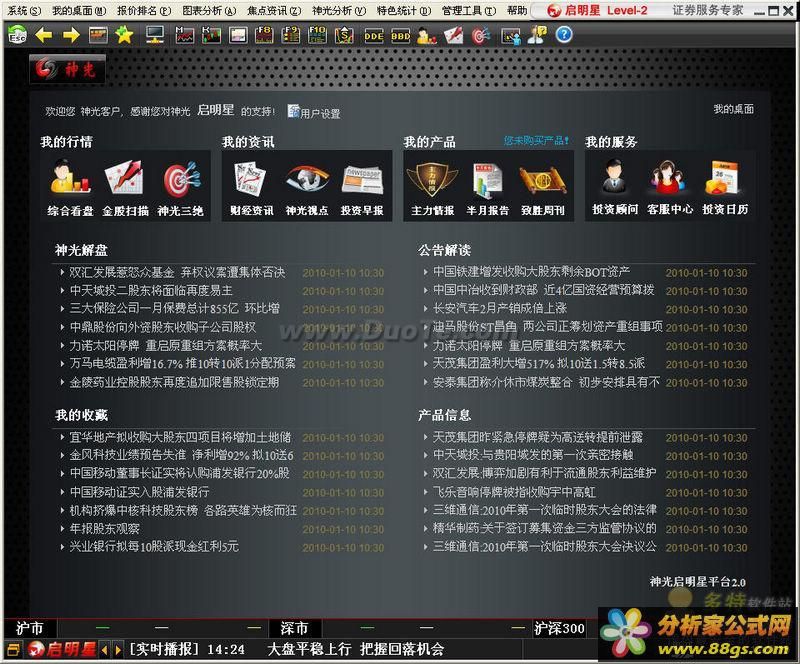
Task: Click the BBD toolbar icon
Action: coord(401,35)
